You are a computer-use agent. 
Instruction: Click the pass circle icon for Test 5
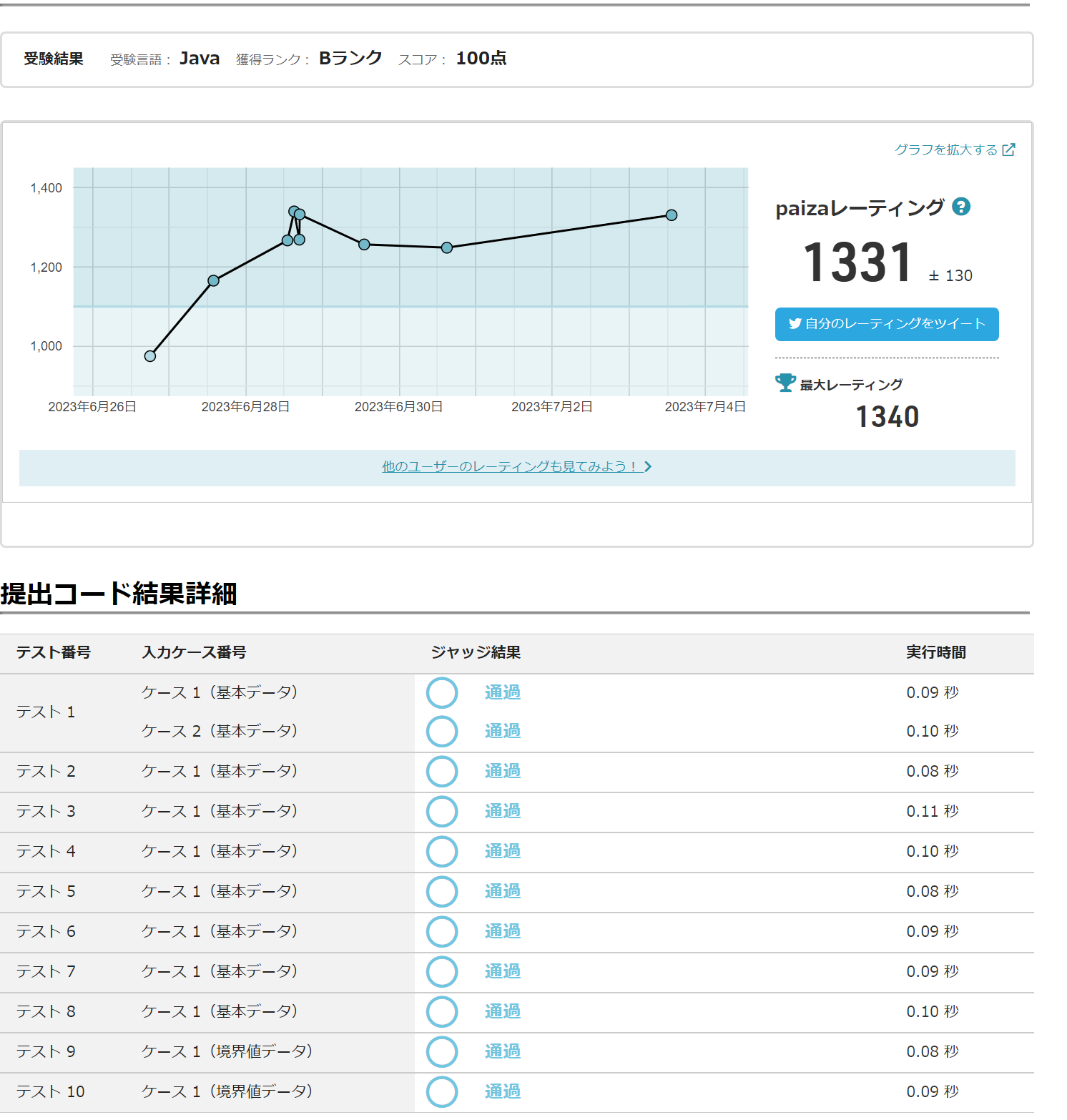[442, 892]
